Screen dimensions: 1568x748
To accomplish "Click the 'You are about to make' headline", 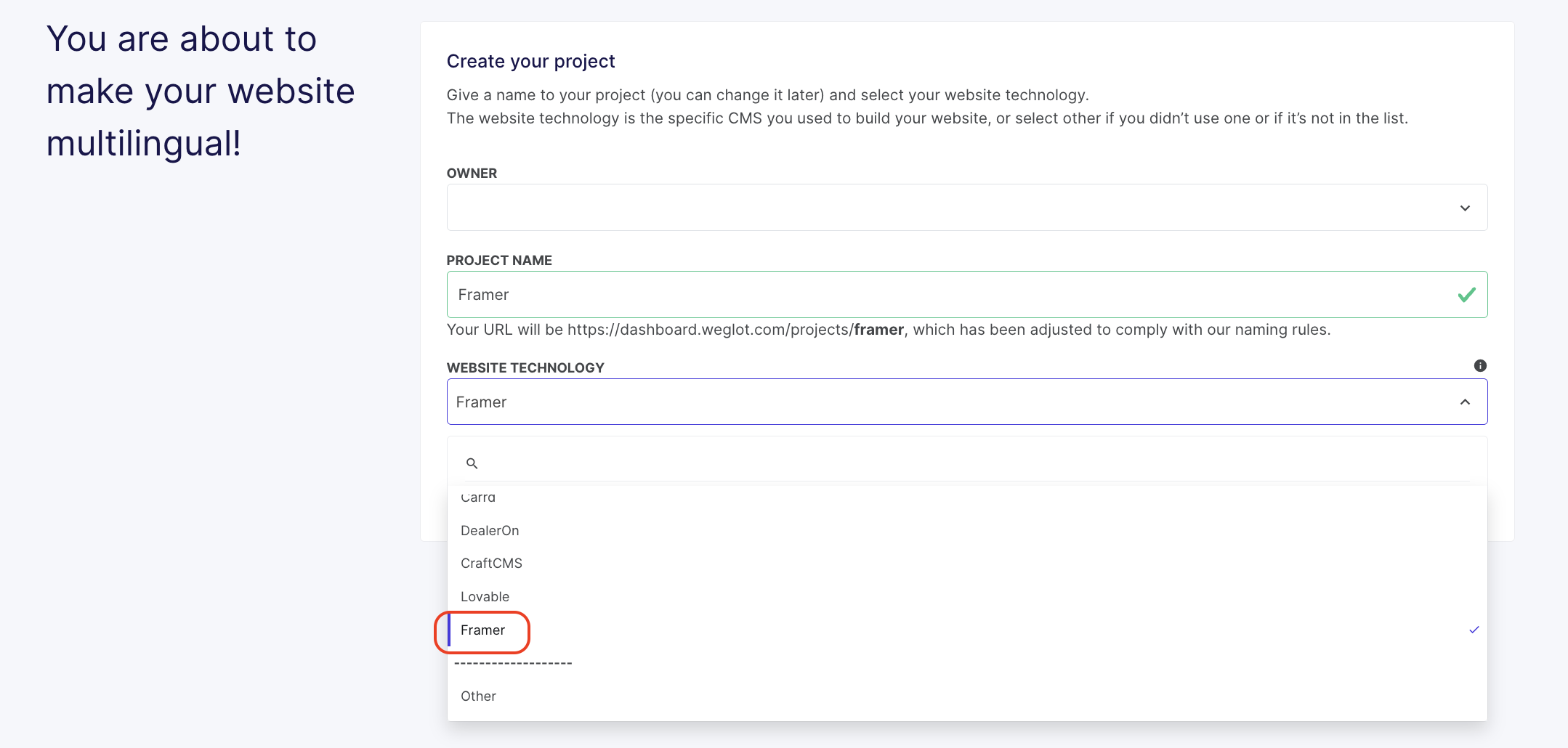I will point(201,91).
